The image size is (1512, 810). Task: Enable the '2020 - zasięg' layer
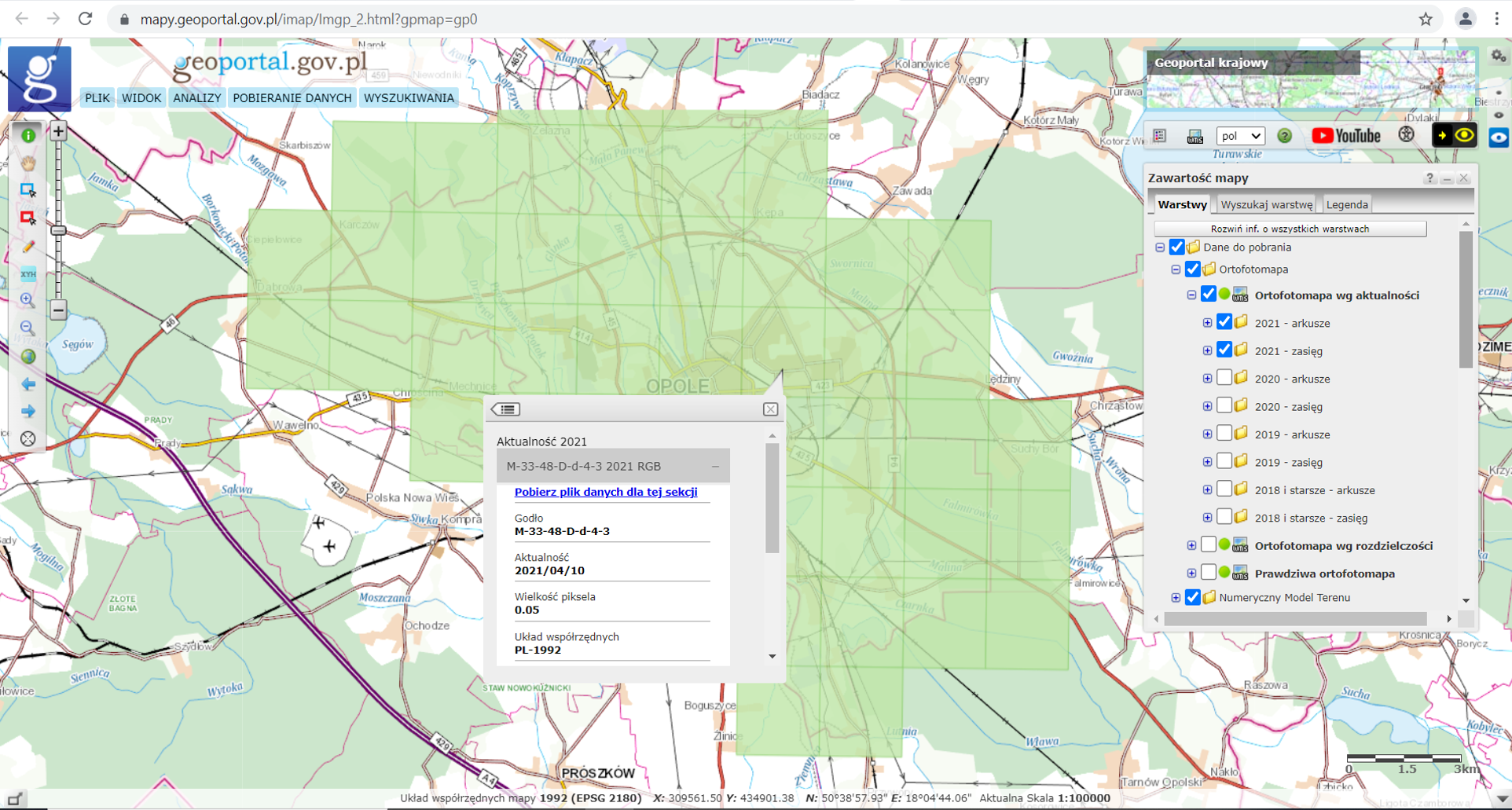tap(1224, 406)
